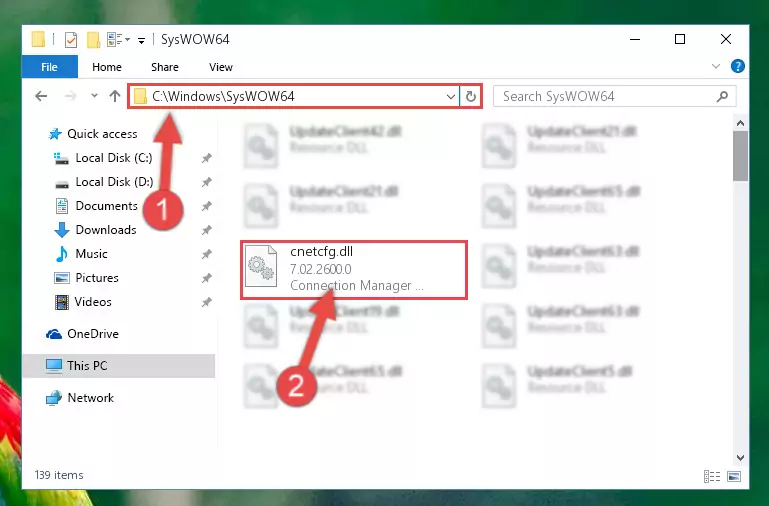Click the scrollbar down arrow
This screenshot has width=769, height=506.
point(741,458)
